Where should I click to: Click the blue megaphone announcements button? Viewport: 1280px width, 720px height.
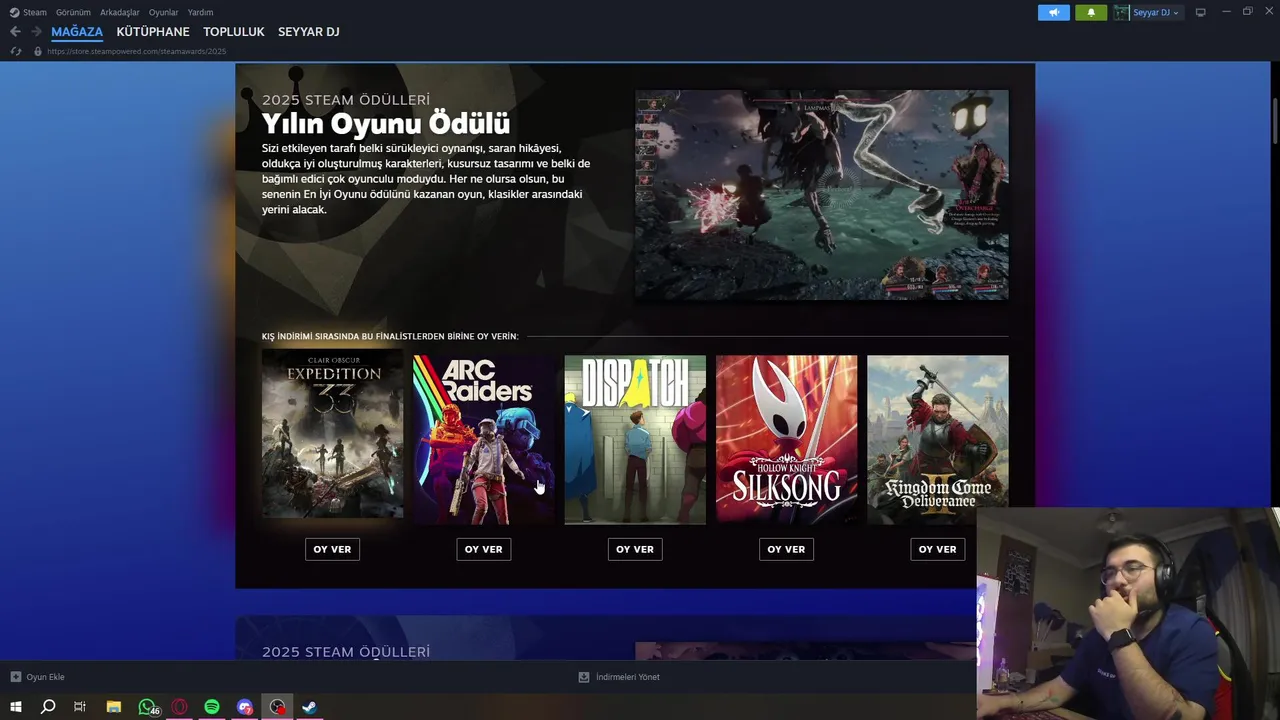point(1053,12)
